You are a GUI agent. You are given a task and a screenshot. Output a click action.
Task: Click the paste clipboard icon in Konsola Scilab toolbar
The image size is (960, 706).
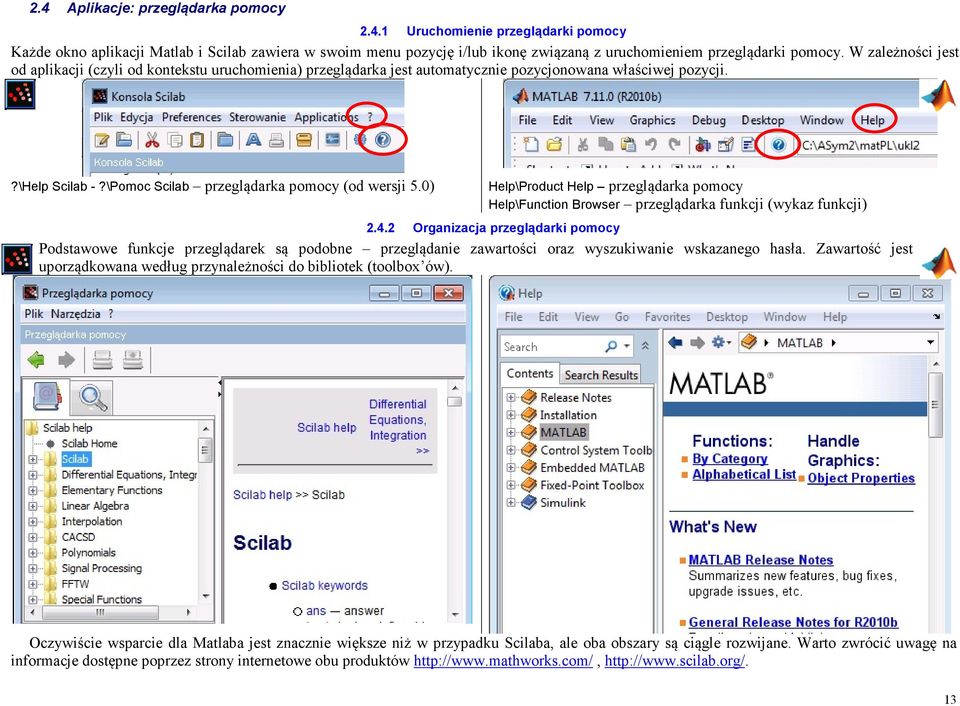pos(197,140)
